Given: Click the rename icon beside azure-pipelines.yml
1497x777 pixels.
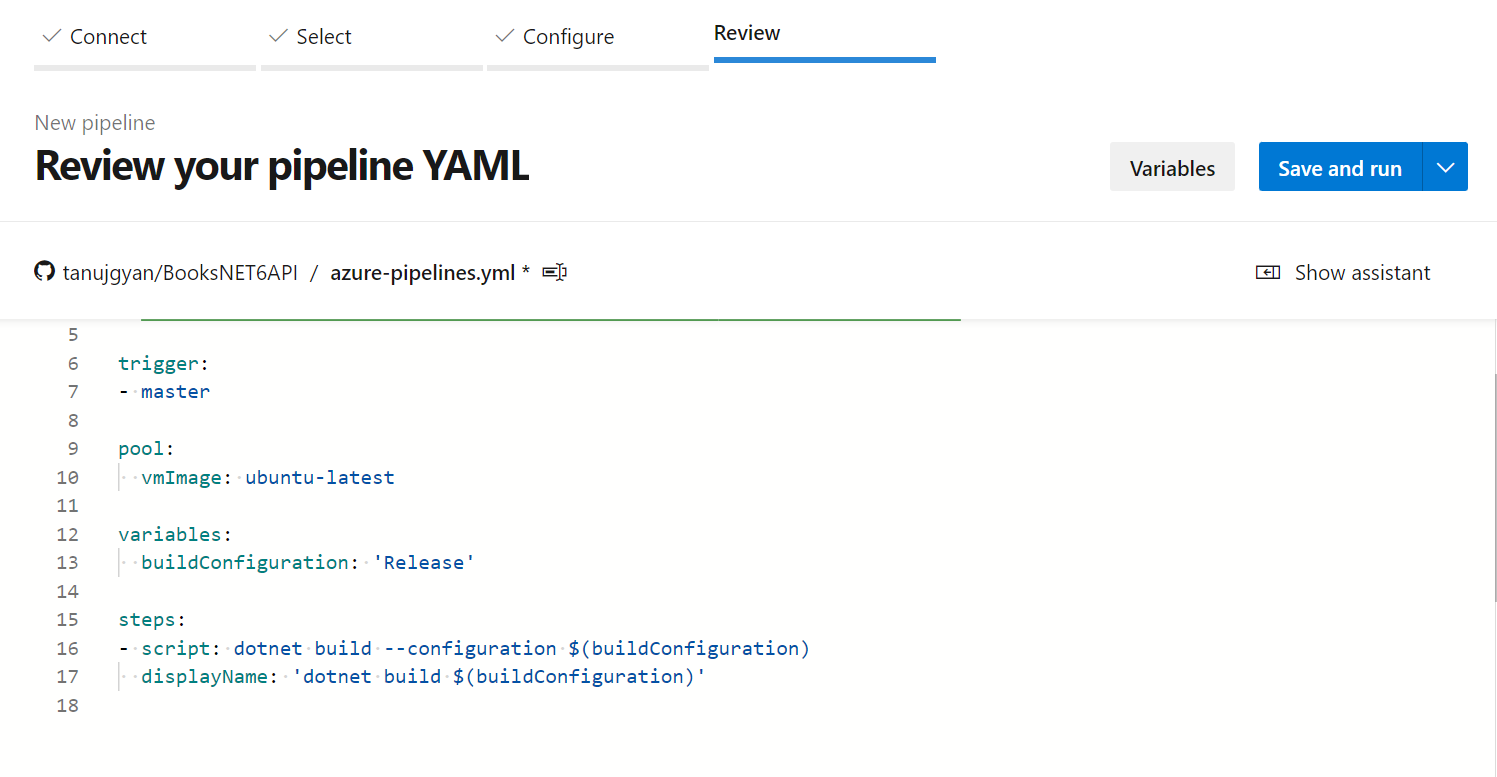Looking at the screenshot, I should tap(554, 271).
